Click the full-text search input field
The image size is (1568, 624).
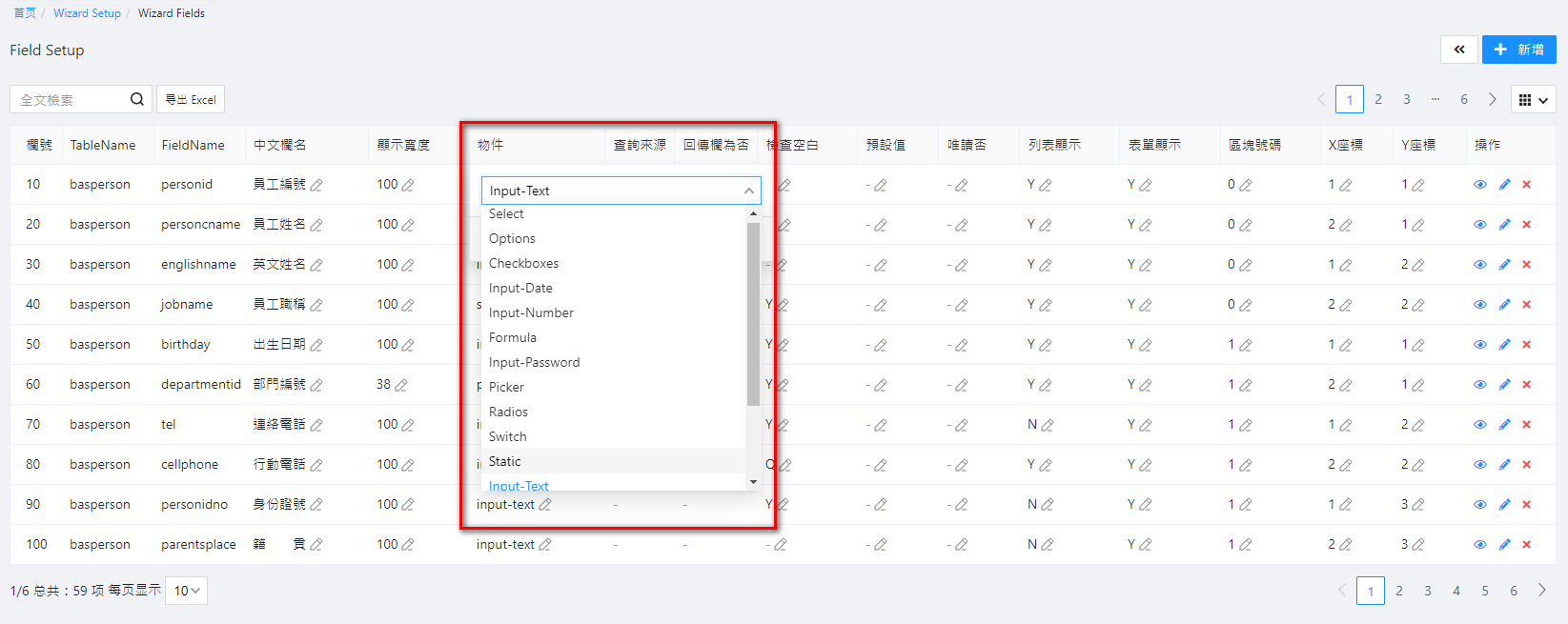(71, 99)
